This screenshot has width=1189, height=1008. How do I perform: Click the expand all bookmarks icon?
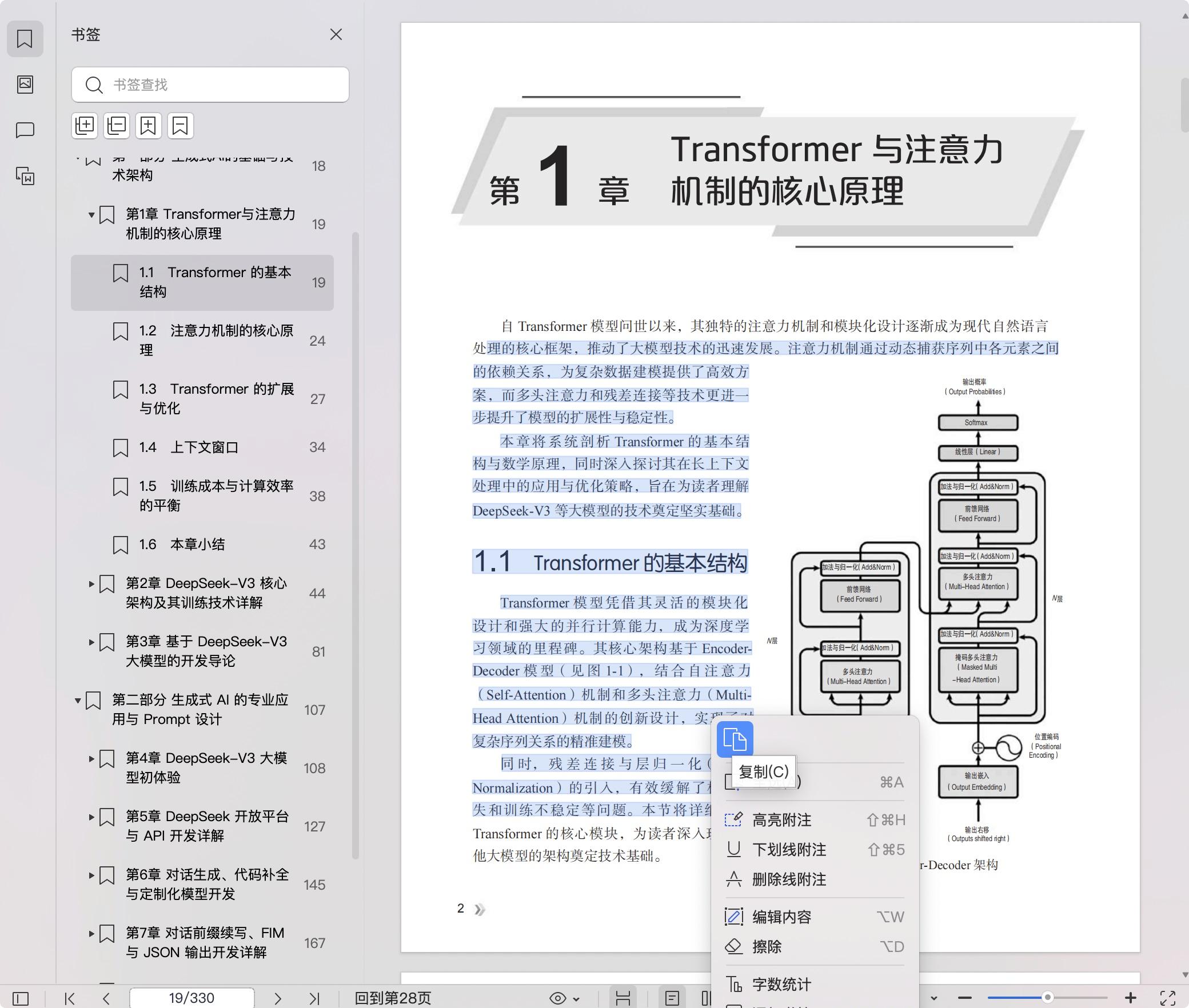tap(85, 126)
